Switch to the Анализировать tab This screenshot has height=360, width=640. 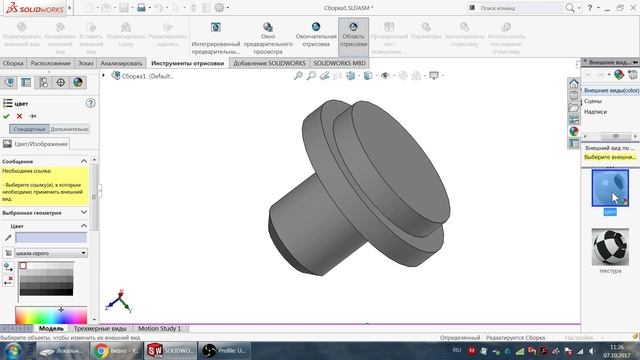(121, 63)
